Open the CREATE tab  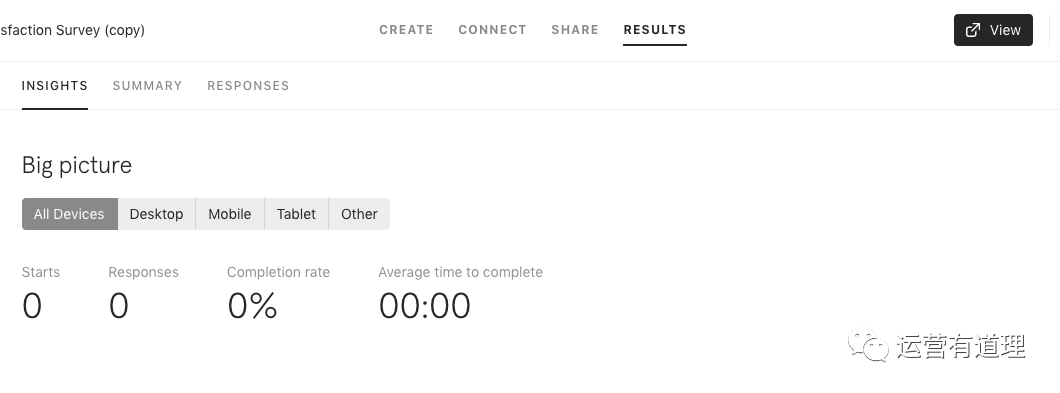click(406, 30)
